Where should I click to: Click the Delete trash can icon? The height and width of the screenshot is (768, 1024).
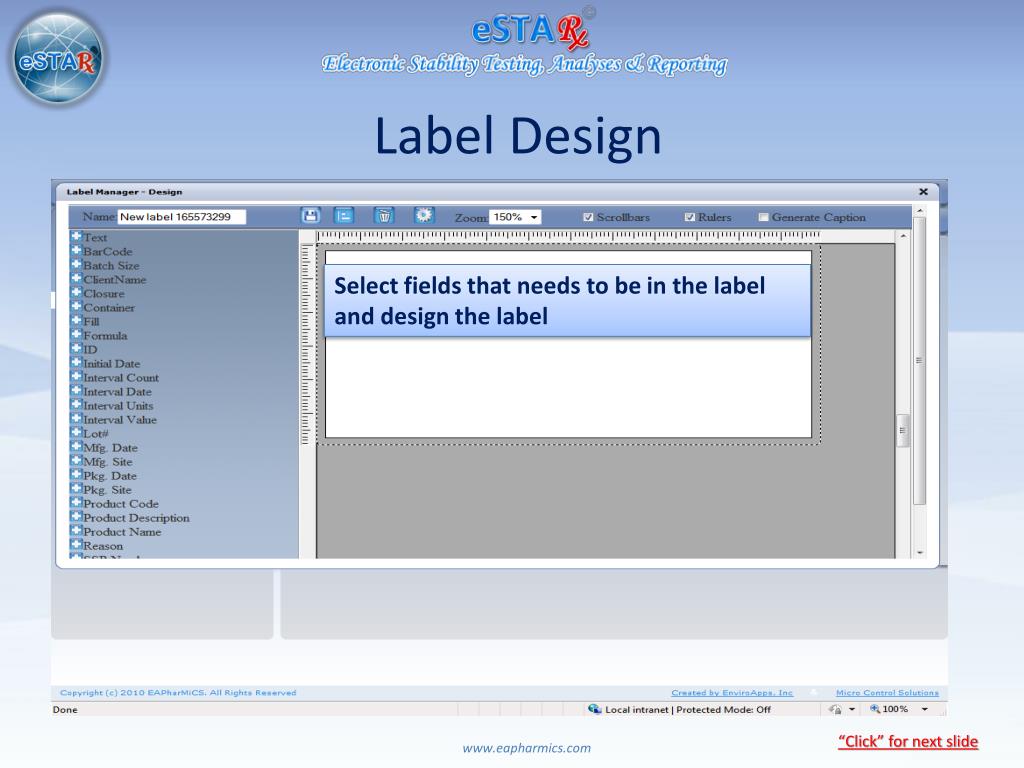(x=384, y=216)
